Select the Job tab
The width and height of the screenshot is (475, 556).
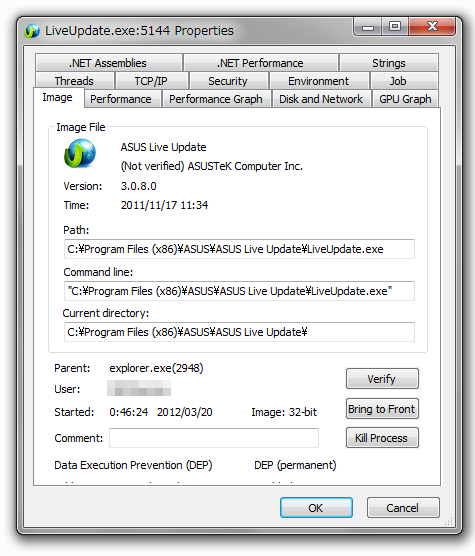click(404, 81)
